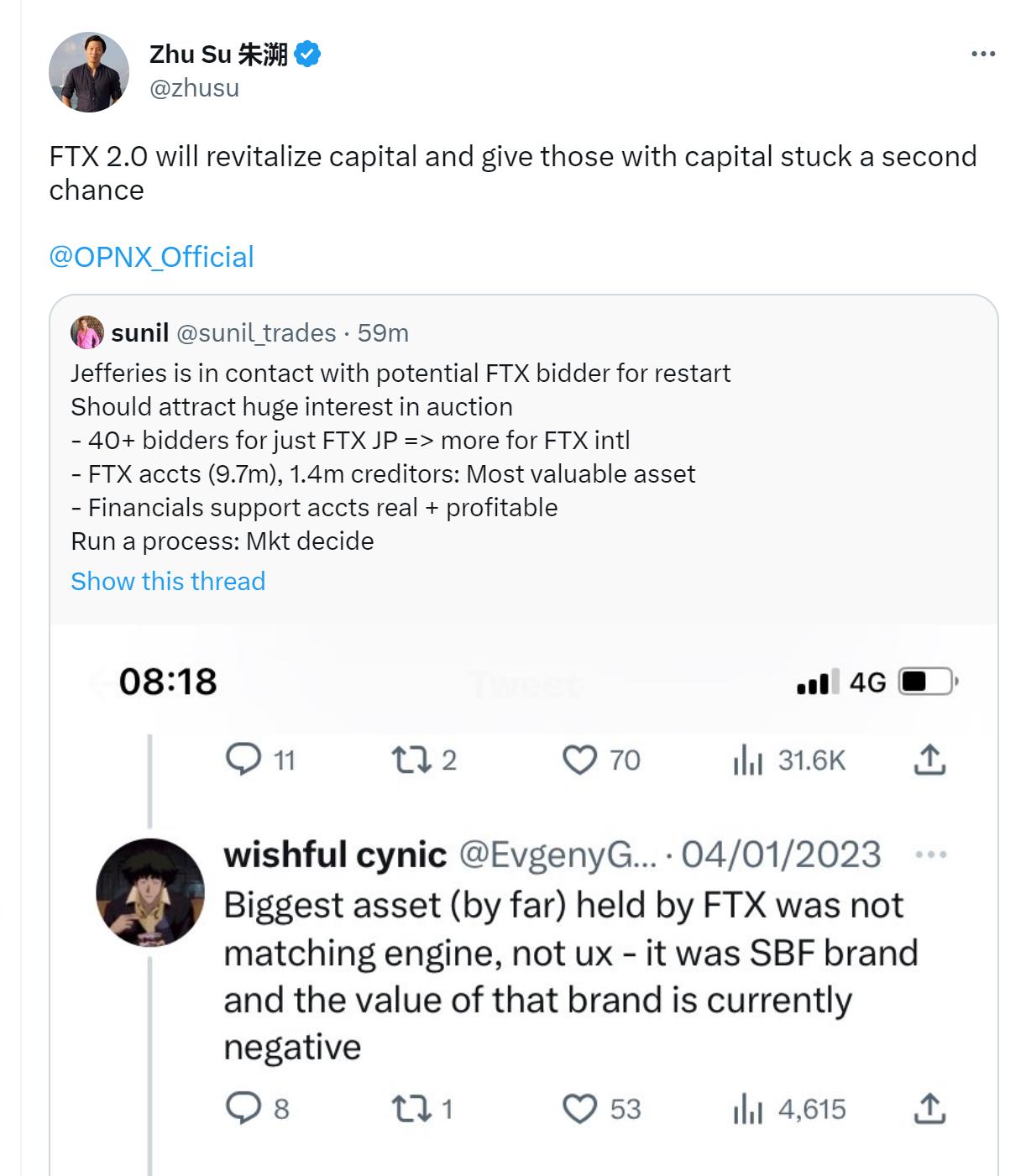Image resolution: width=1026 pixels, height=1176 pixels.
Task: Retweet the wishful cynic tweet
Action: (411, 1109)
